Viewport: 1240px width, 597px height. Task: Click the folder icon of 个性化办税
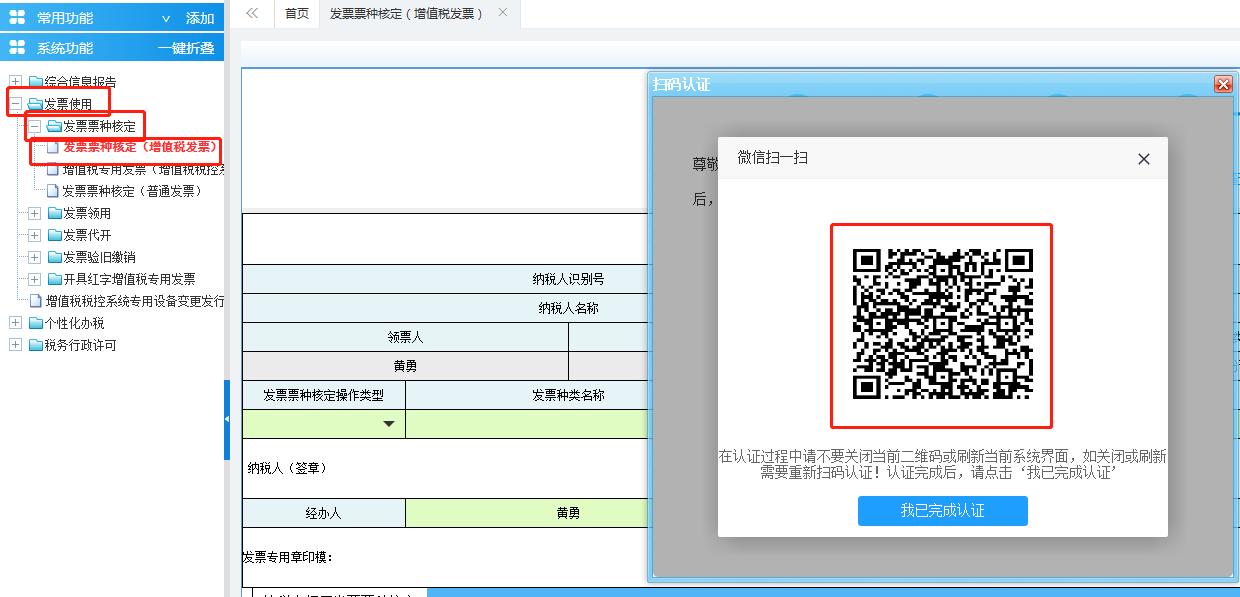click(37, 322)
